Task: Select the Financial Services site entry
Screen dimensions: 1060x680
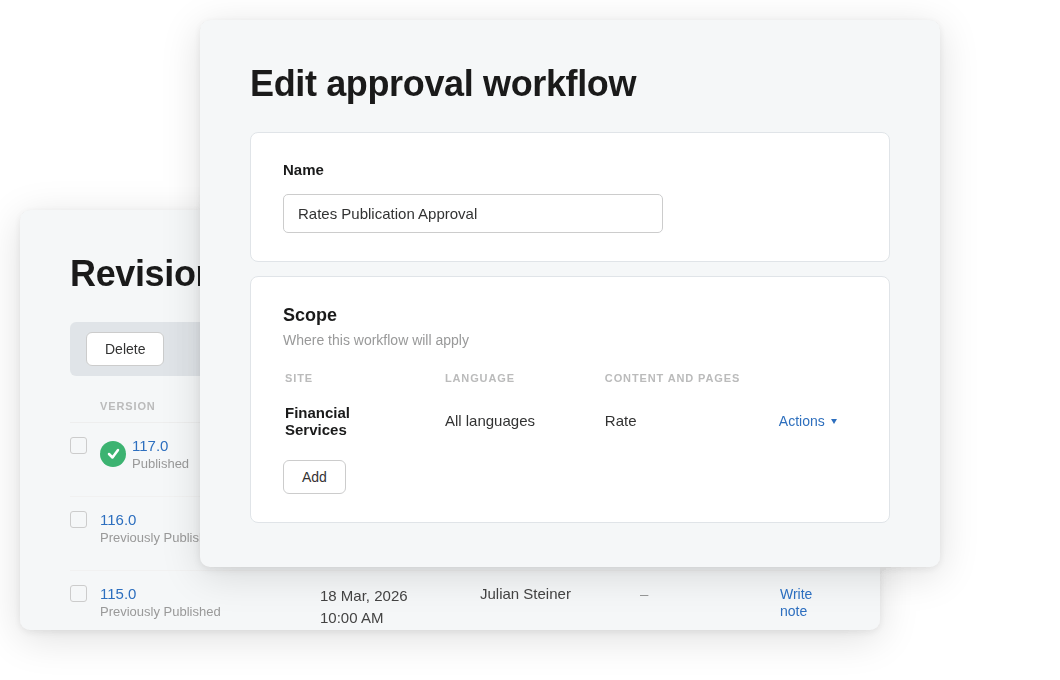Action: pos(317,421)
